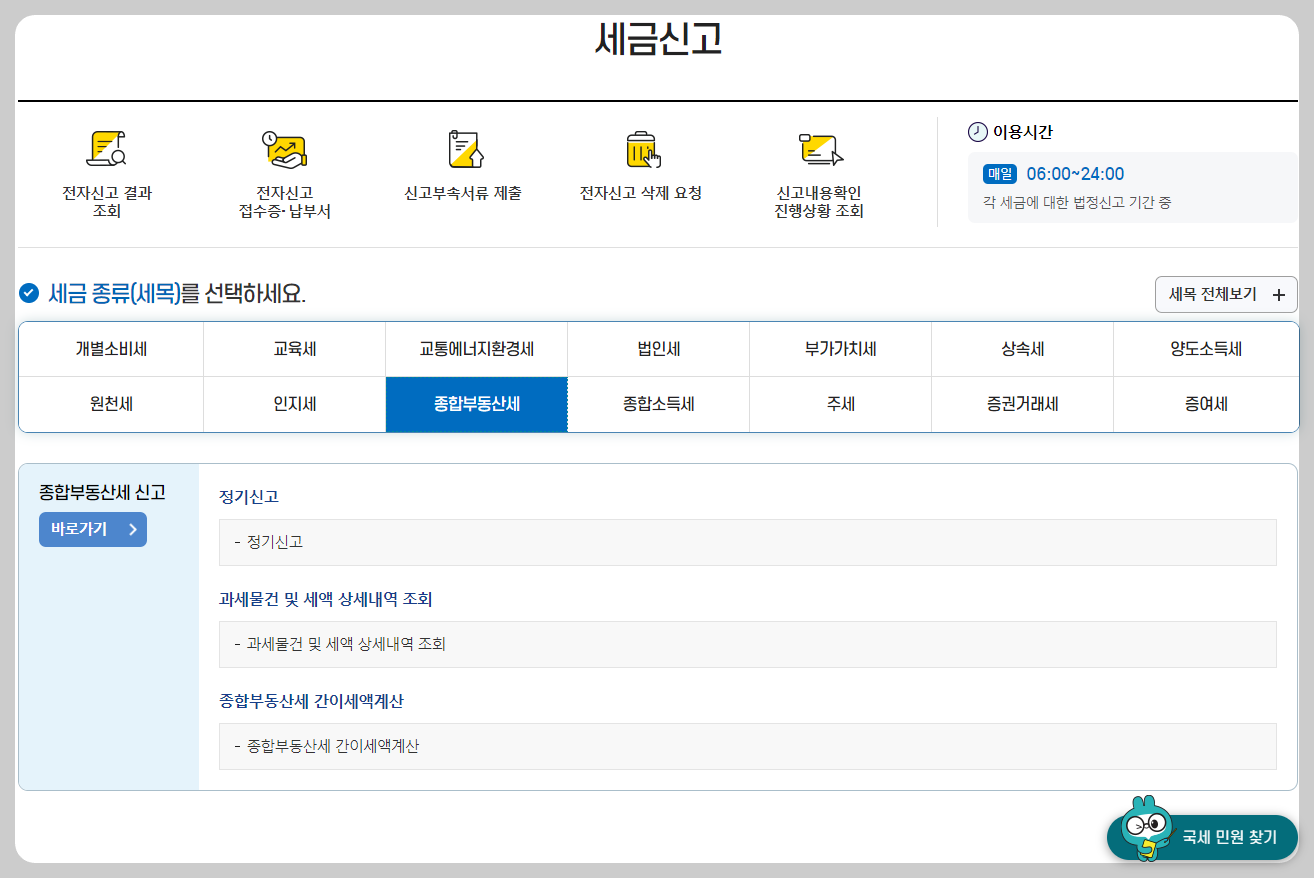
Task: Click the 신고부속서류 제출 document icon
Action: pos(464,150)
